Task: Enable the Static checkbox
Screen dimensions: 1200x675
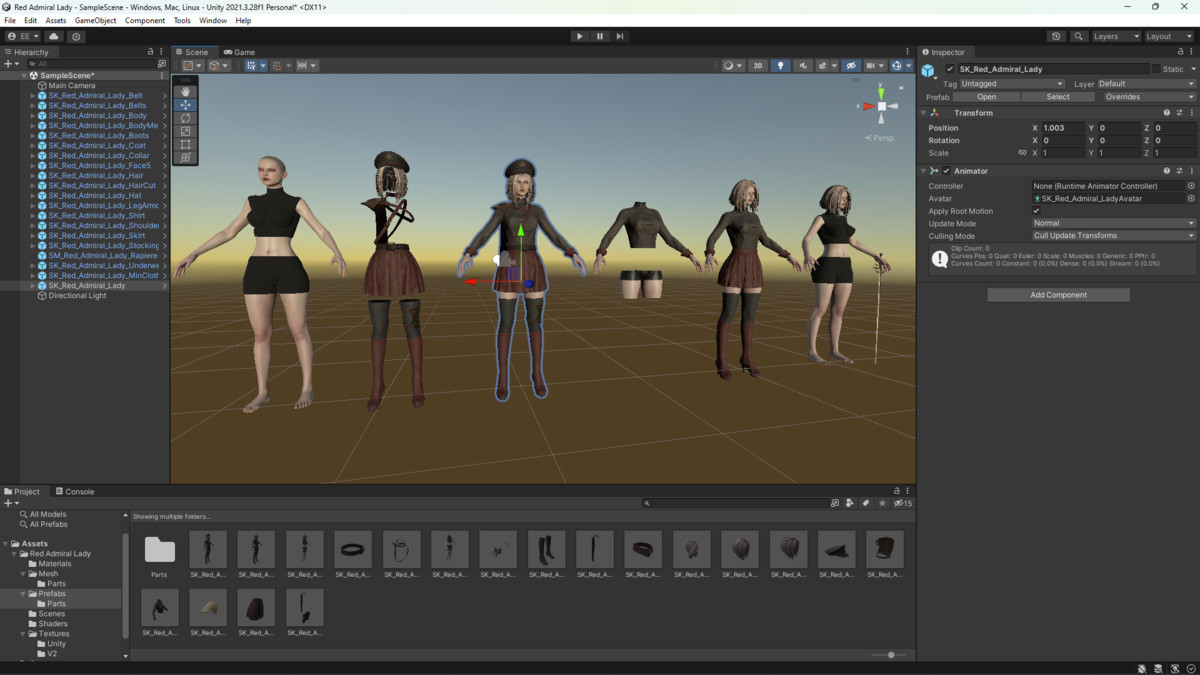Action: coord(1157,69)
